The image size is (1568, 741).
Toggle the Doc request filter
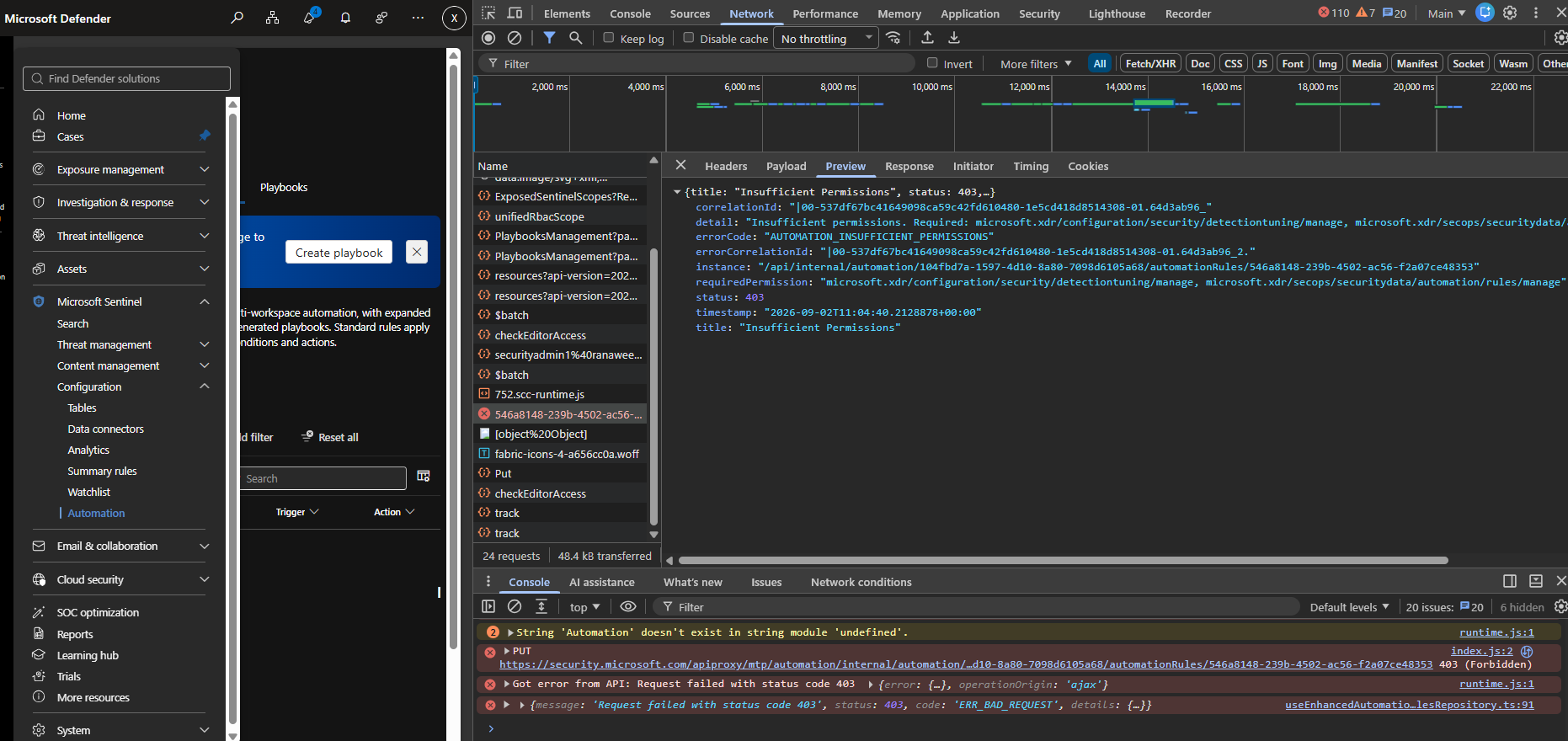tap(1201, 63)
